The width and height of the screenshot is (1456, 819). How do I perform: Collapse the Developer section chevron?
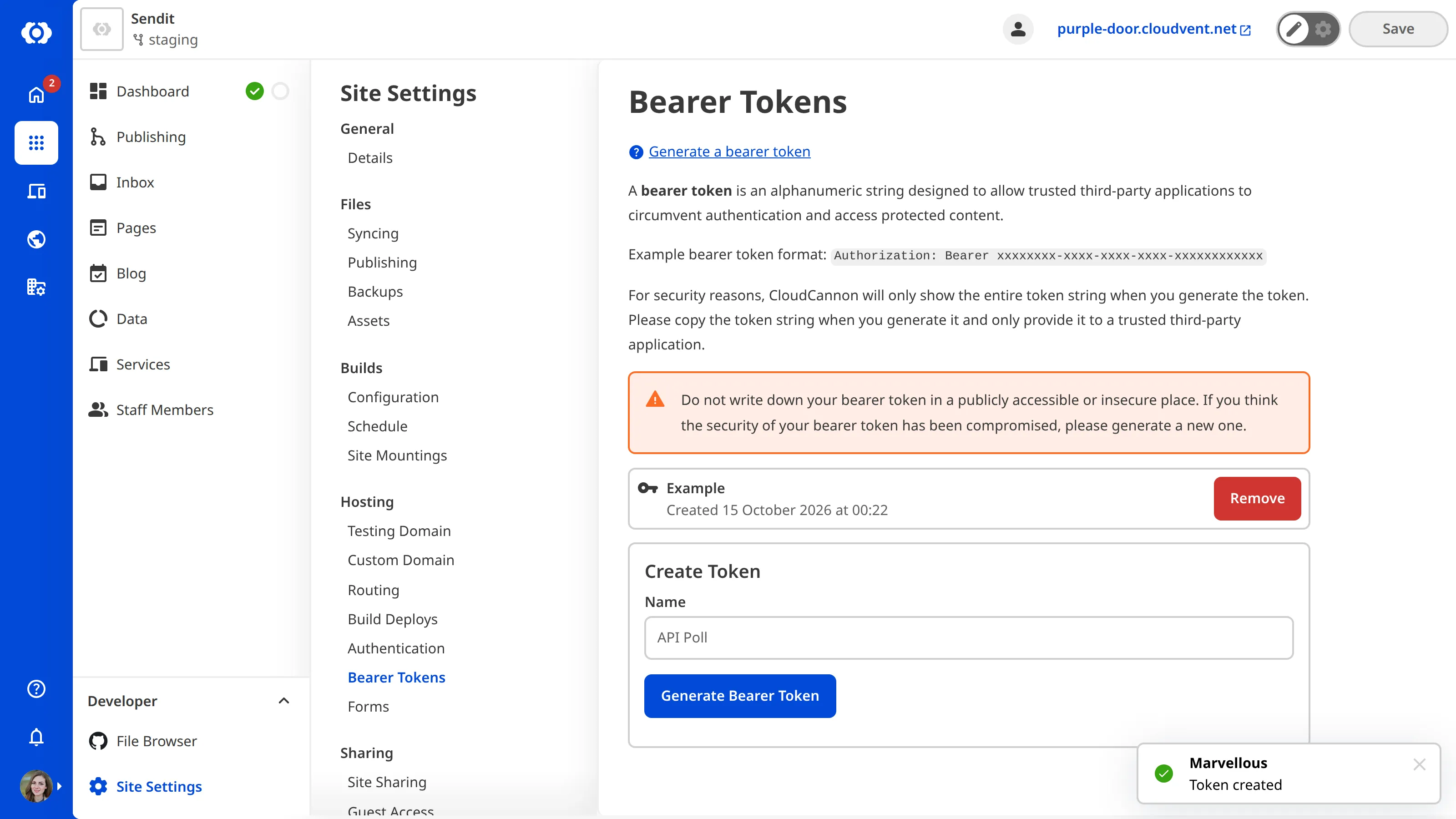284,701
